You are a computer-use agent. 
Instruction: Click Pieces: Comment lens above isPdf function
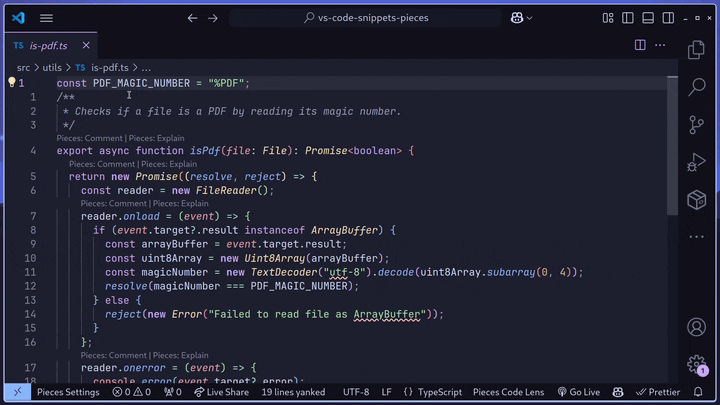pos(90,138)
